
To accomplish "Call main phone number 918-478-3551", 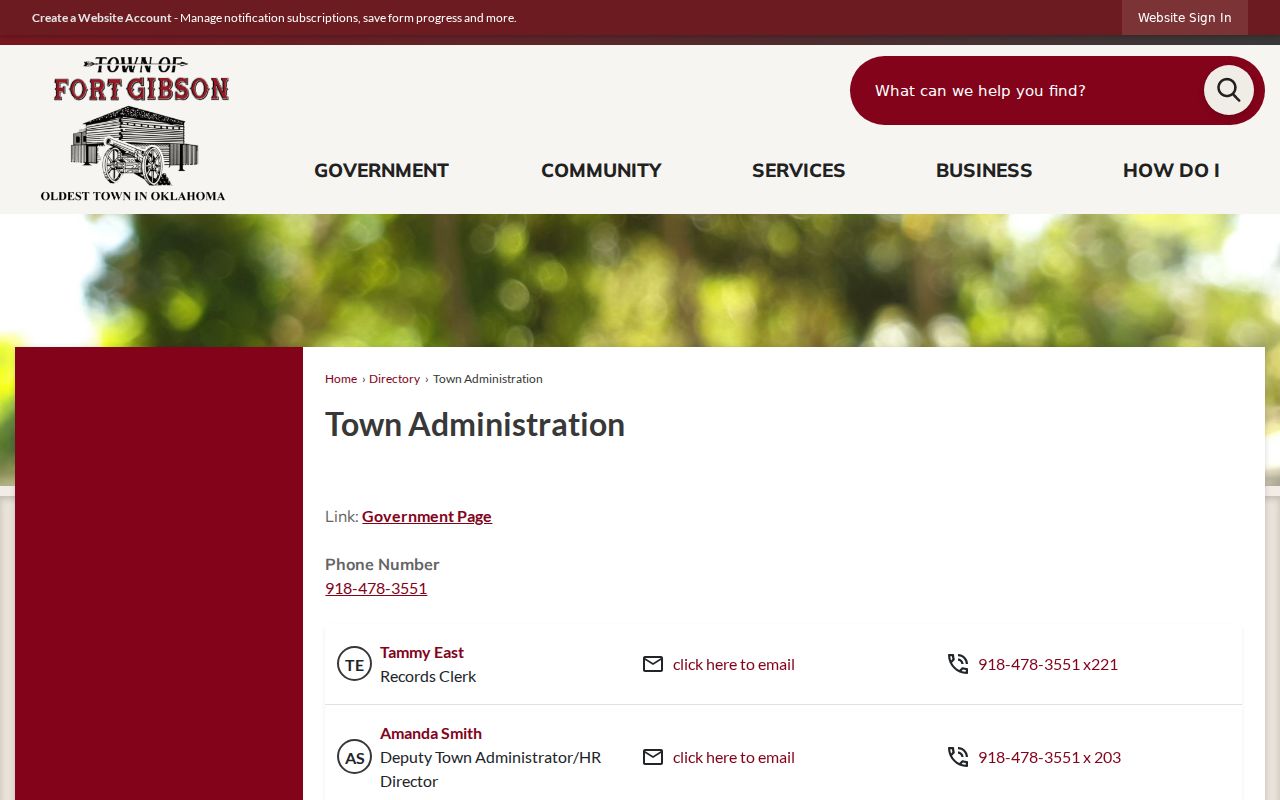I will tap(376, 588).
